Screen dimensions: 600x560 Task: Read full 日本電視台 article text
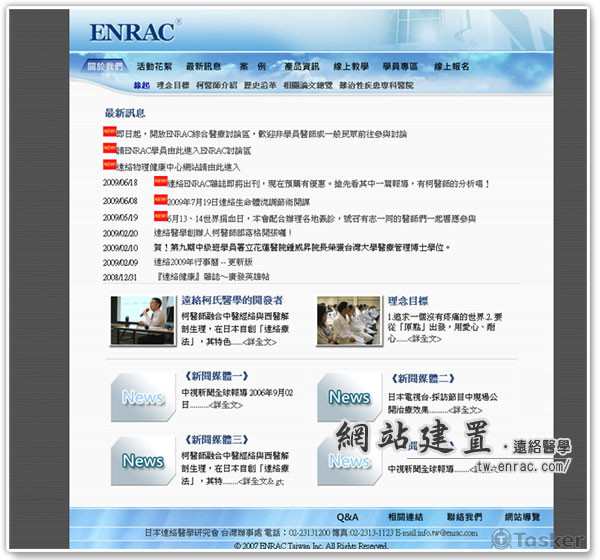(465, 410)
